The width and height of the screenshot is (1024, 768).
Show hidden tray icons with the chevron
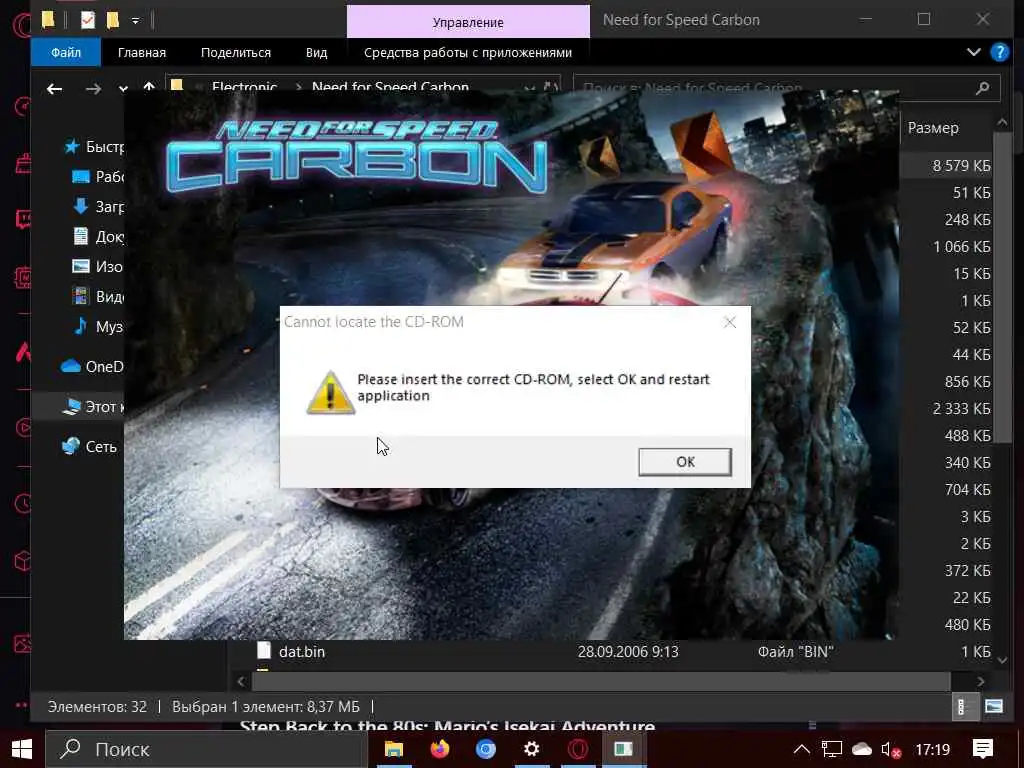[x=801, y=749]
